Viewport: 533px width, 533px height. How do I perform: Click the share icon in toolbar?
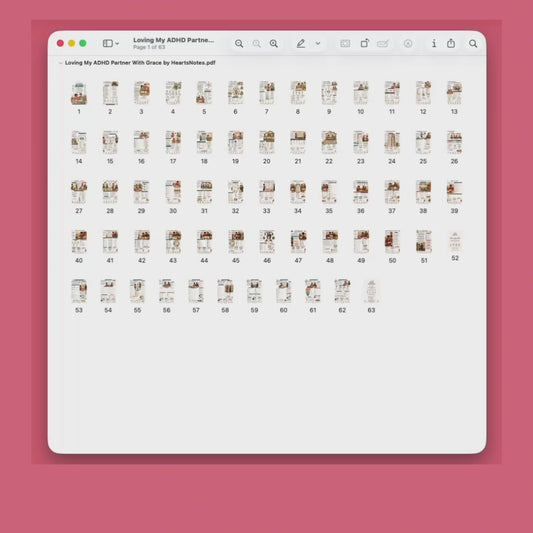[451, 43]
